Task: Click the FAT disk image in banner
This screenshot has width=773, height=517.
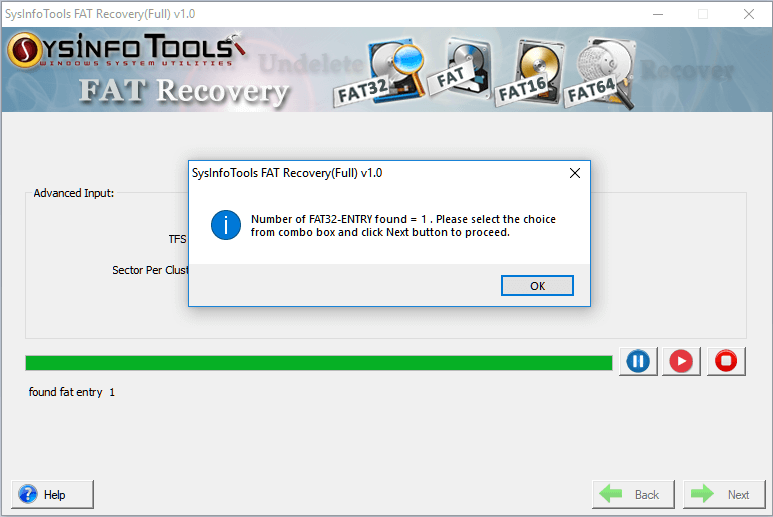Action: [x=458, y=69]
